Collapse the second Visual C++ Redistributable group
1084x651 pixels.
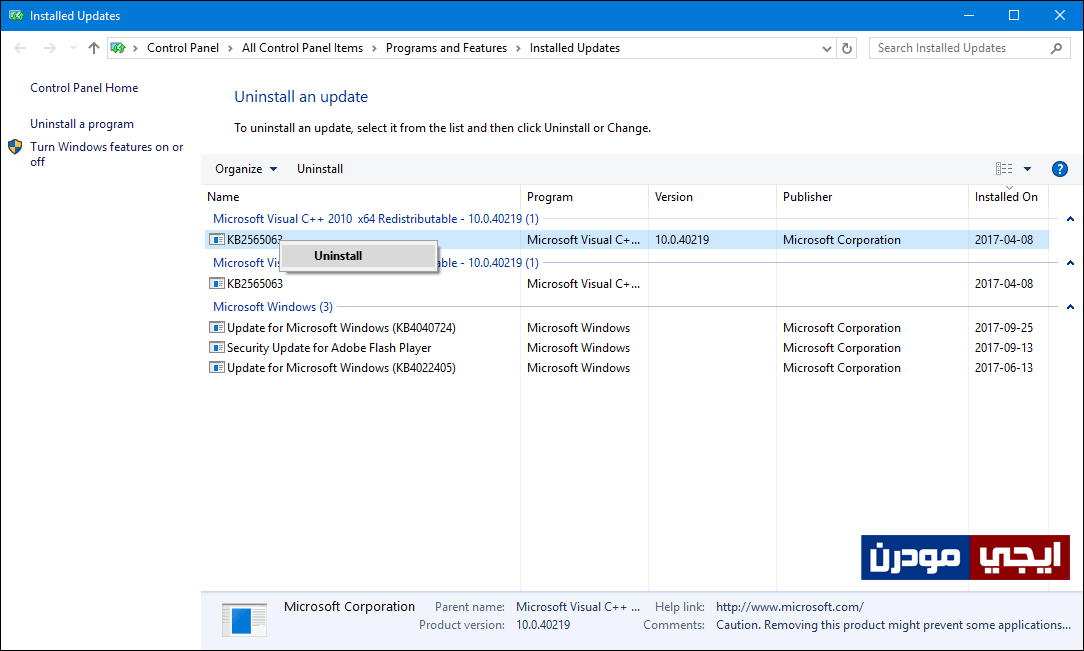[1070, 263]
